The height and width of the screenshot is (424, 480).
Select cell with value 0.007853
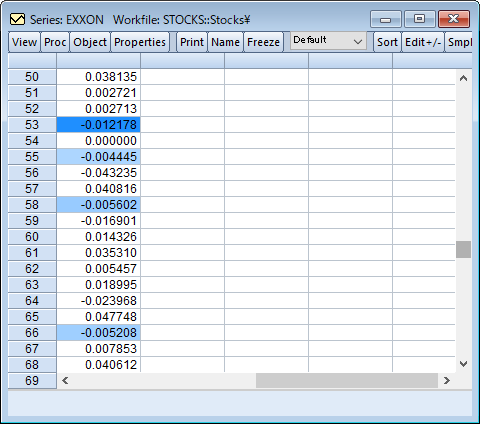coord(99,349)
